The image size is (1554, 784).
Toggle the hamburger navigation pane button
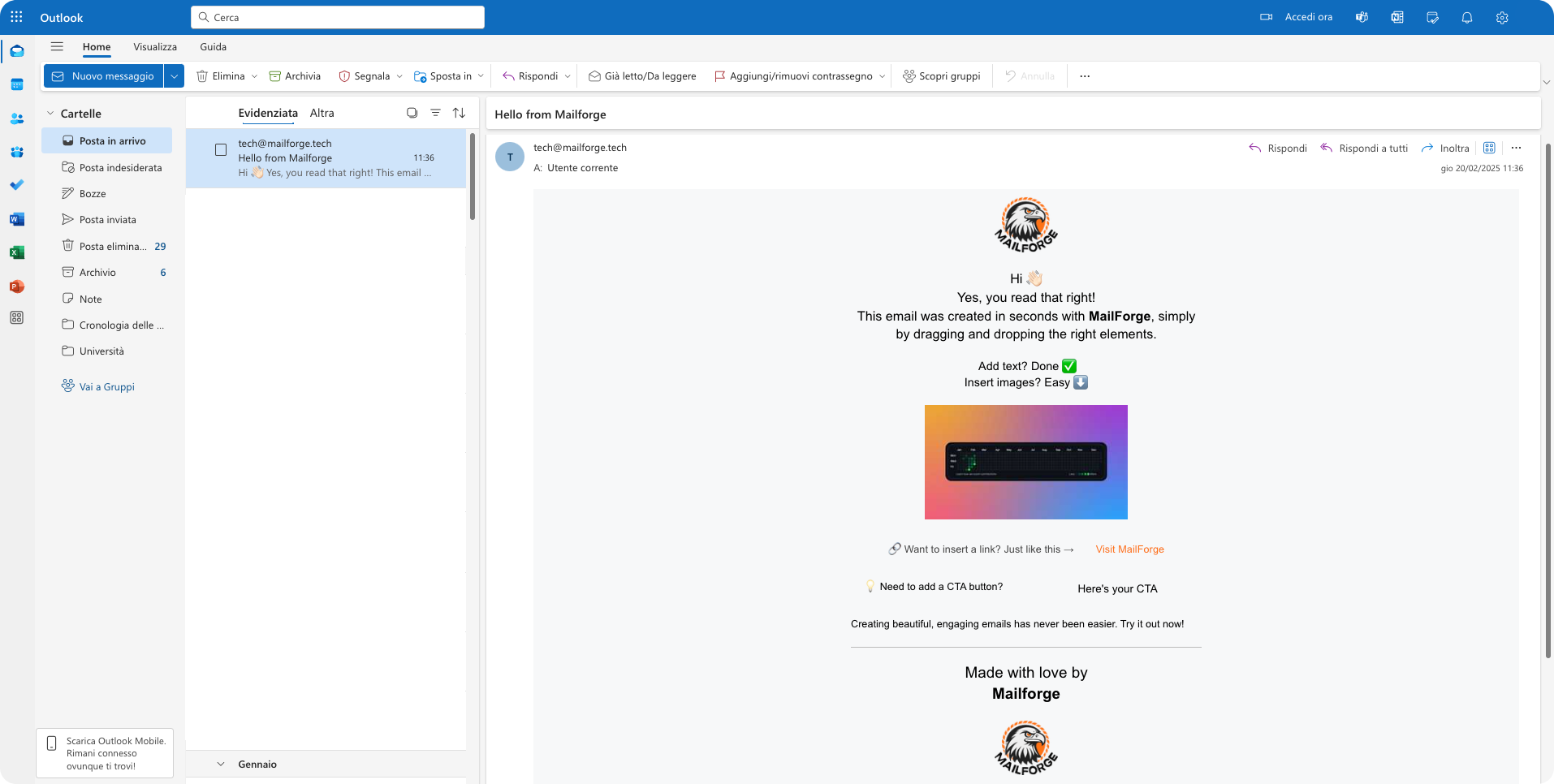point(57,46)
